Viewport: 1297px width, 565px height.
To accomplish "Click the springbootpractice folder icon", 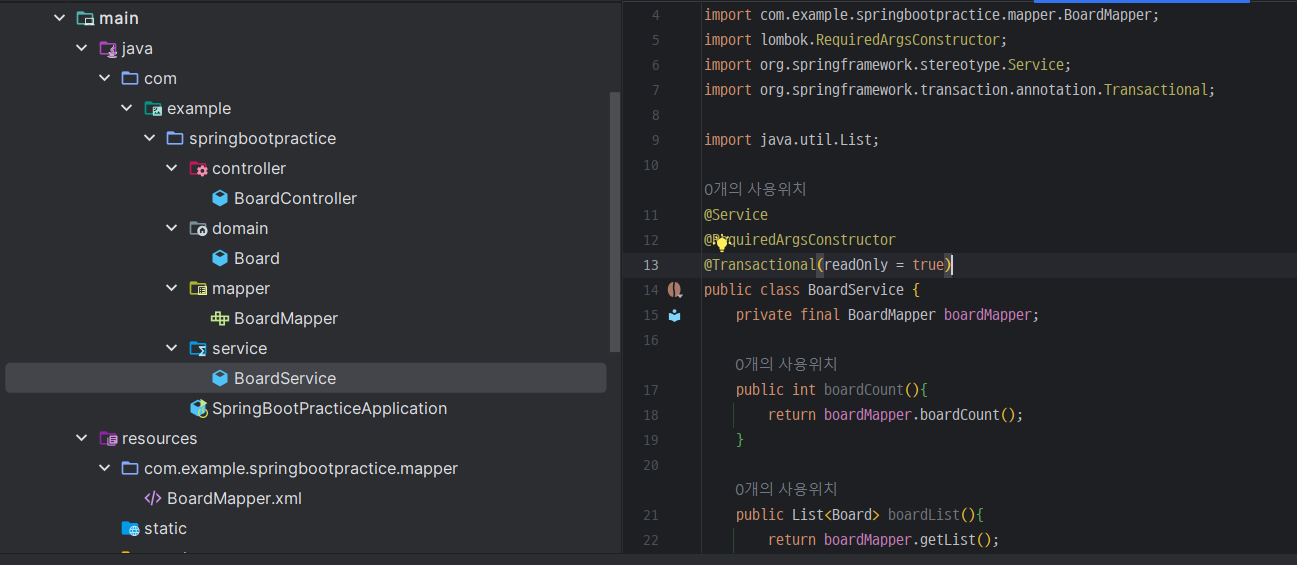I will [x=175, y=138].
